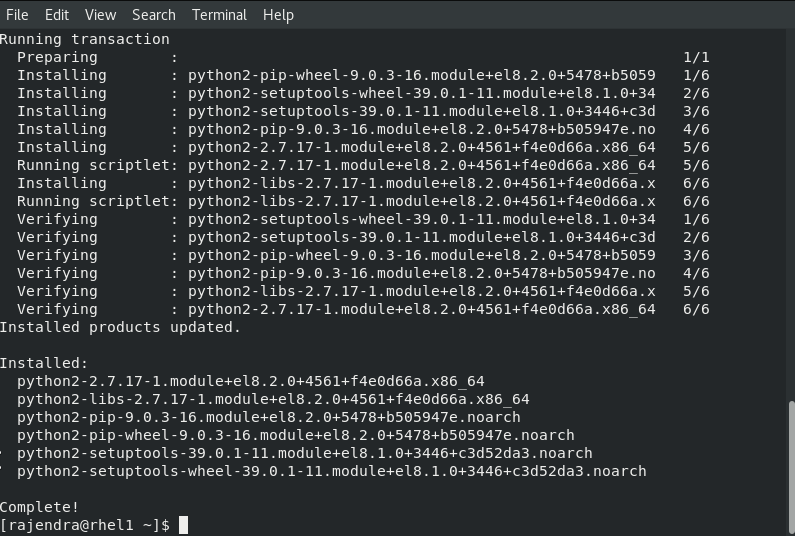Click the "Running transaction" line
This screenshot has height=536, width=795.
(85, 39)
